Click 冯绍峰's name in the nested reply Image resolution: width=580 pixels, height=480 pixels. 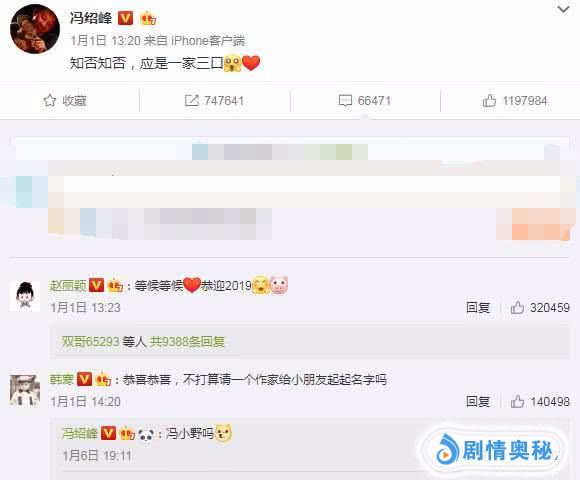[80, 433]
